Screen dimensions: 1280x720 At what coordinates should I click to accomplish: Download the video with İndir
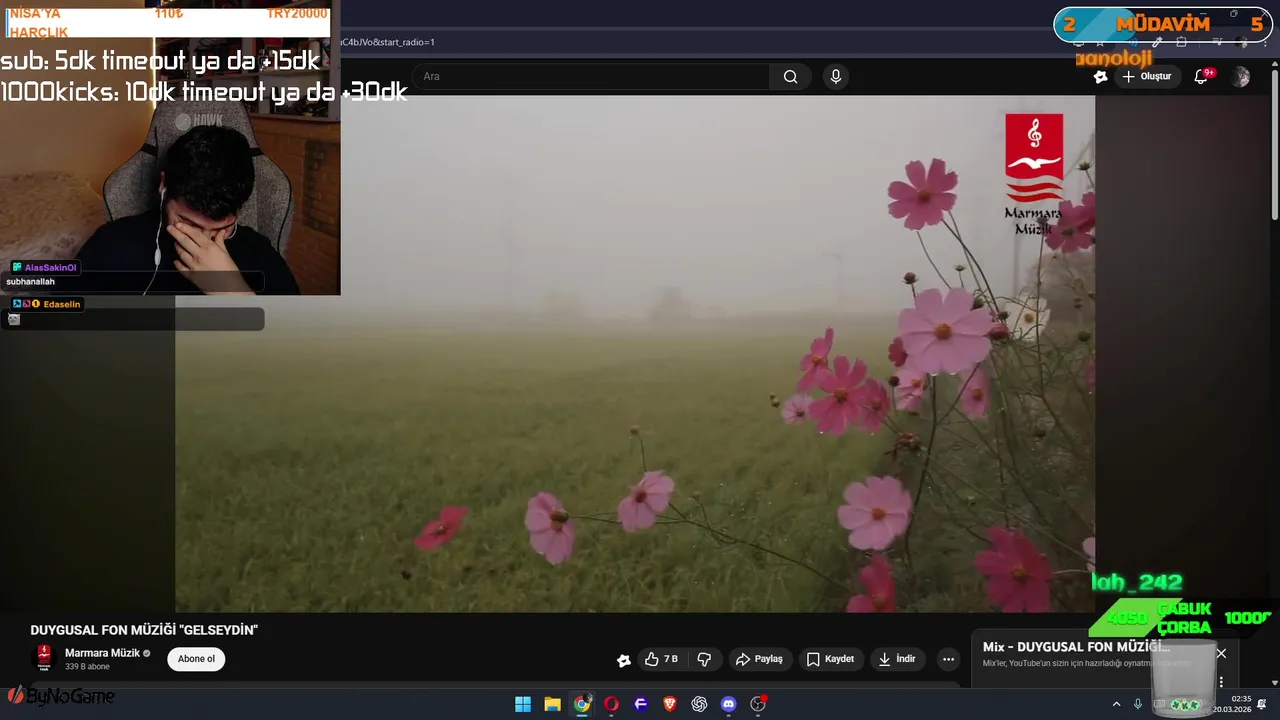coord(897,659)
